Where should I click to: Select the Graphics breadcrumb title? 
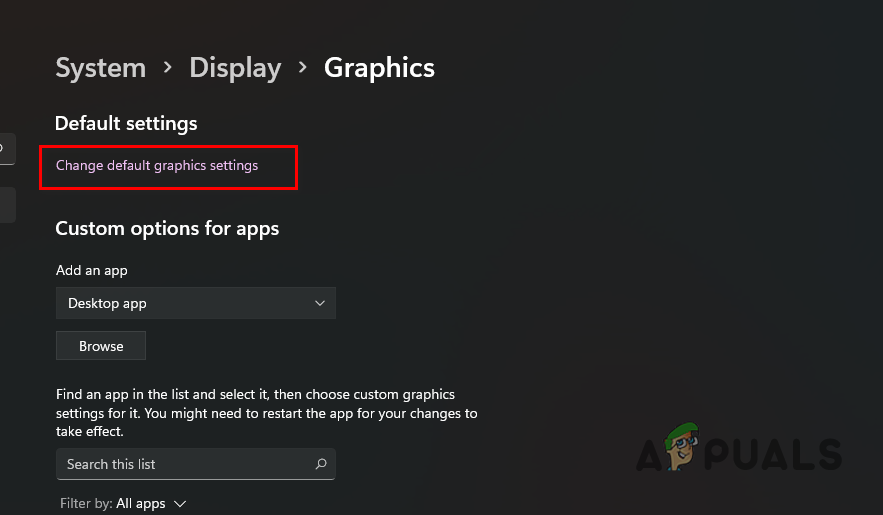(379, 68)
